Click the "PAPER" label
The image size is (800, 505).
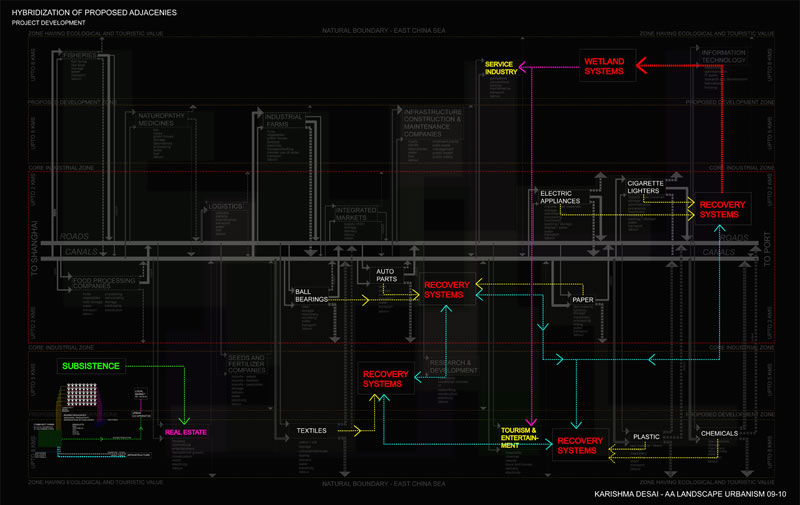(583, 300)
